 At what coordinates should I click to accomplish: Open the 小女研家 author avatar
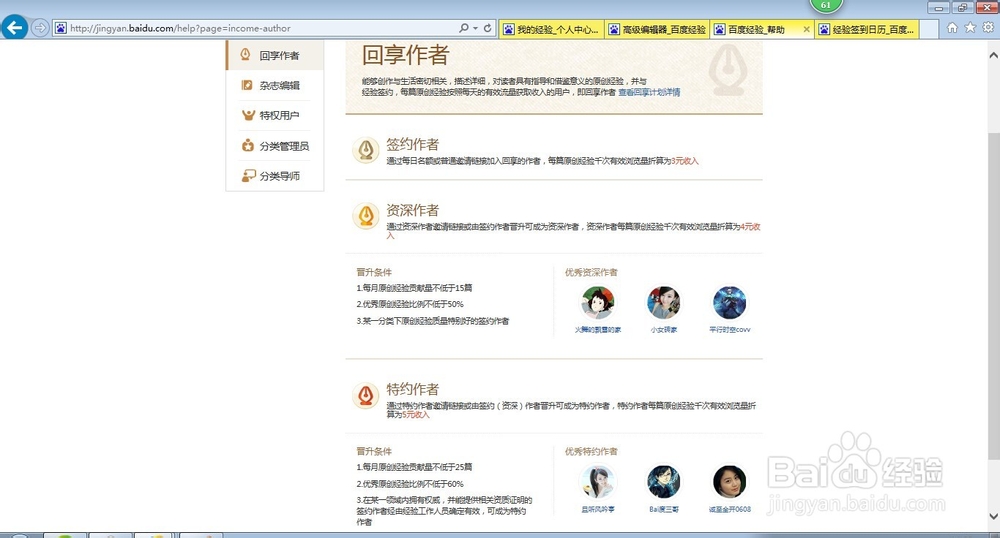pyautogui.click(x=663, y=302)
